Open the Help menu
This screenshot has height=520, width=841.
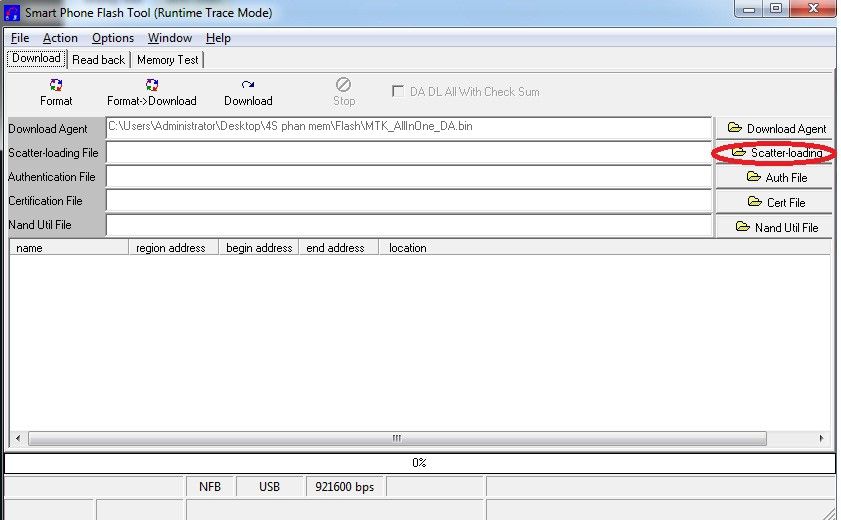tap(218, 38)
